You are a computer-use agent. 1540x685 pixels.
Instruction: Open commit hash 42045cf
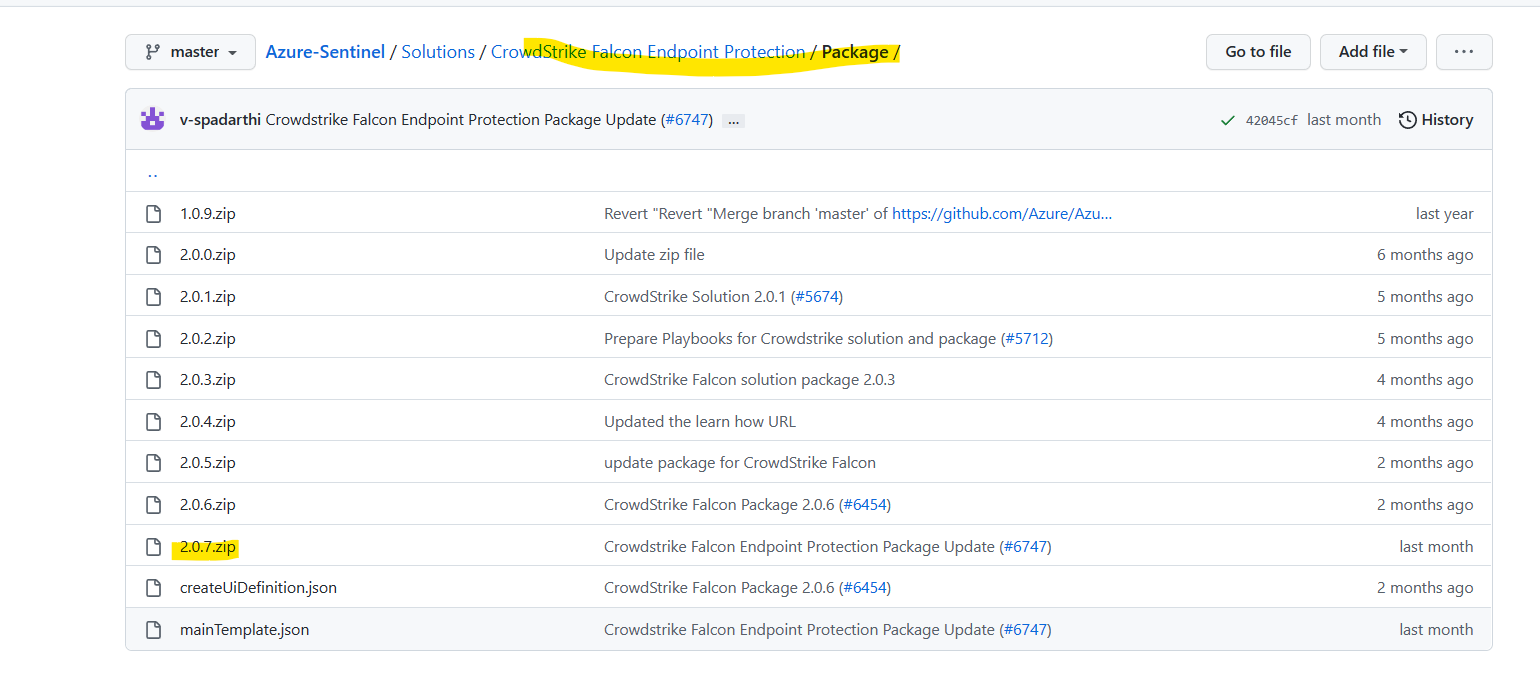pos(1271,120)
